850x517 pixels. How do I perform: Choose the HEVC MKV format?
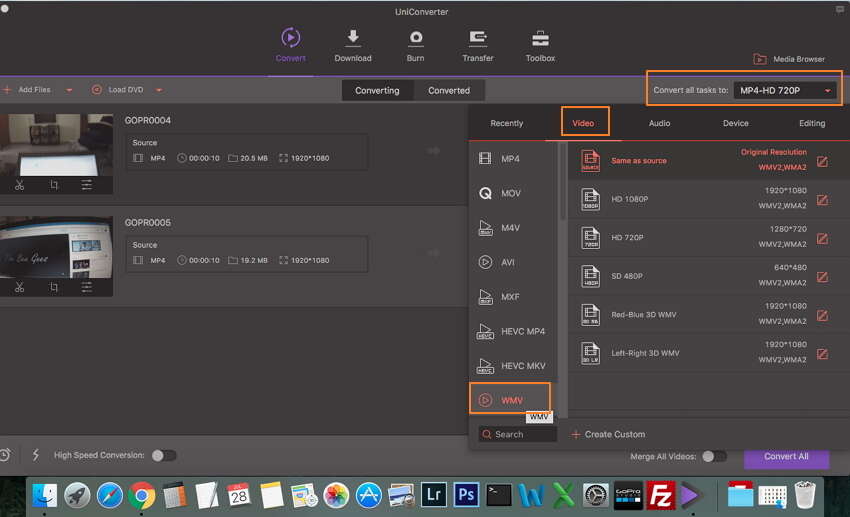[512, 366]
